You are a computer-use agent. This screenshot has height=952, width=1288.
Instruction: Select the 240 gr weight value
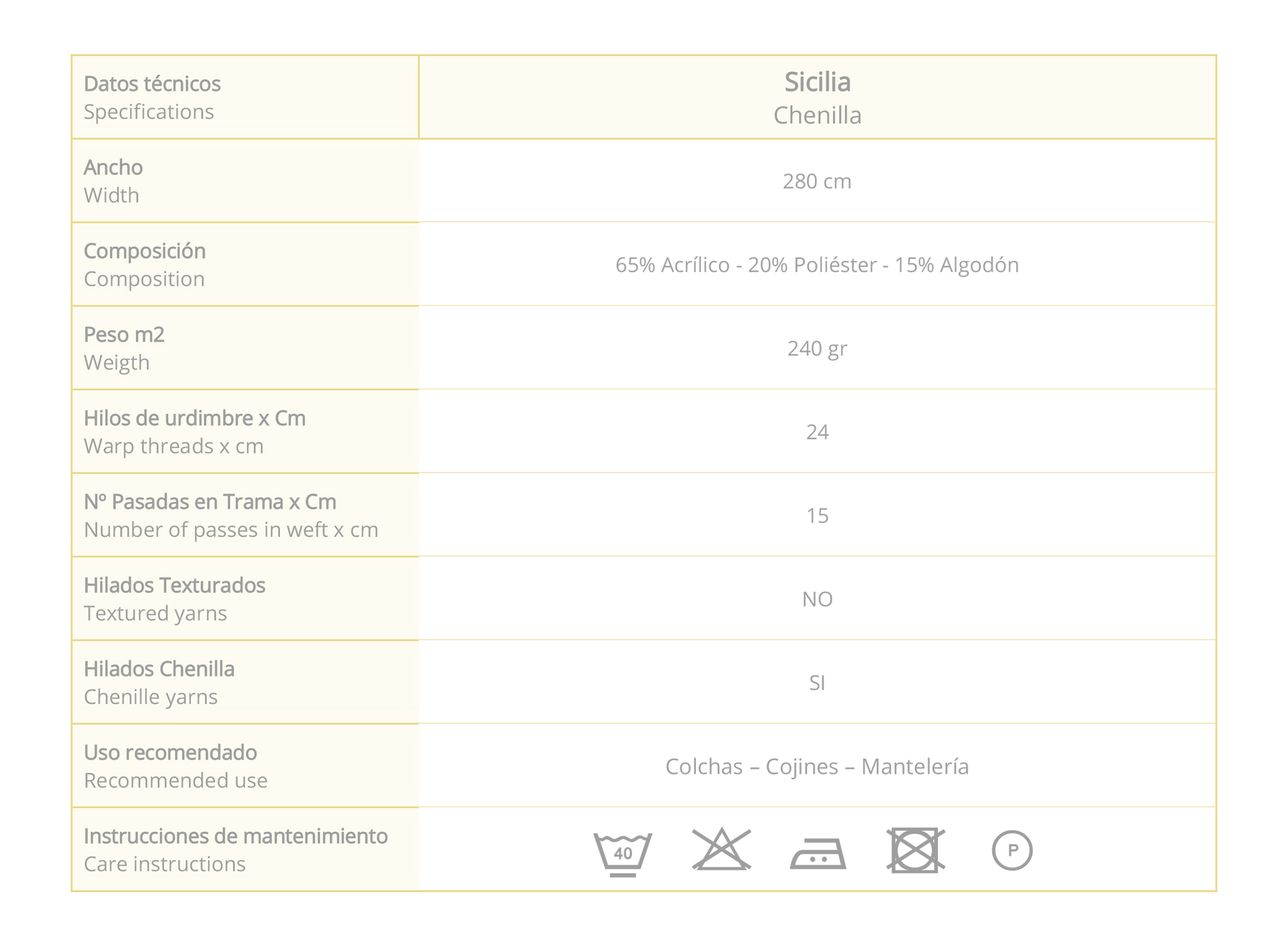pyautogui.click(x=816, y=349)
